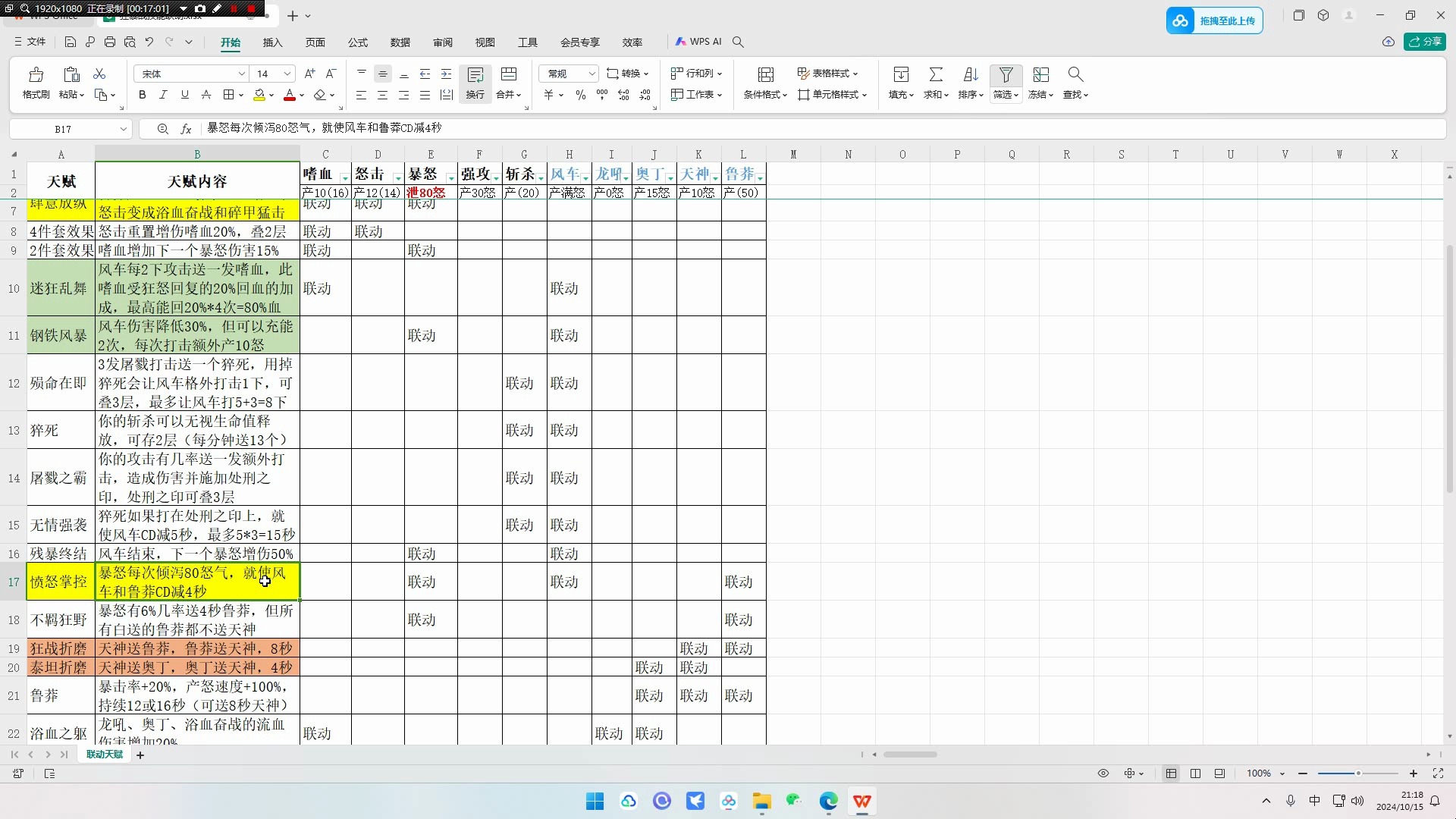The image size is (1456, 819).
Task: Toggle underline formatting
Action: (184, 95)
